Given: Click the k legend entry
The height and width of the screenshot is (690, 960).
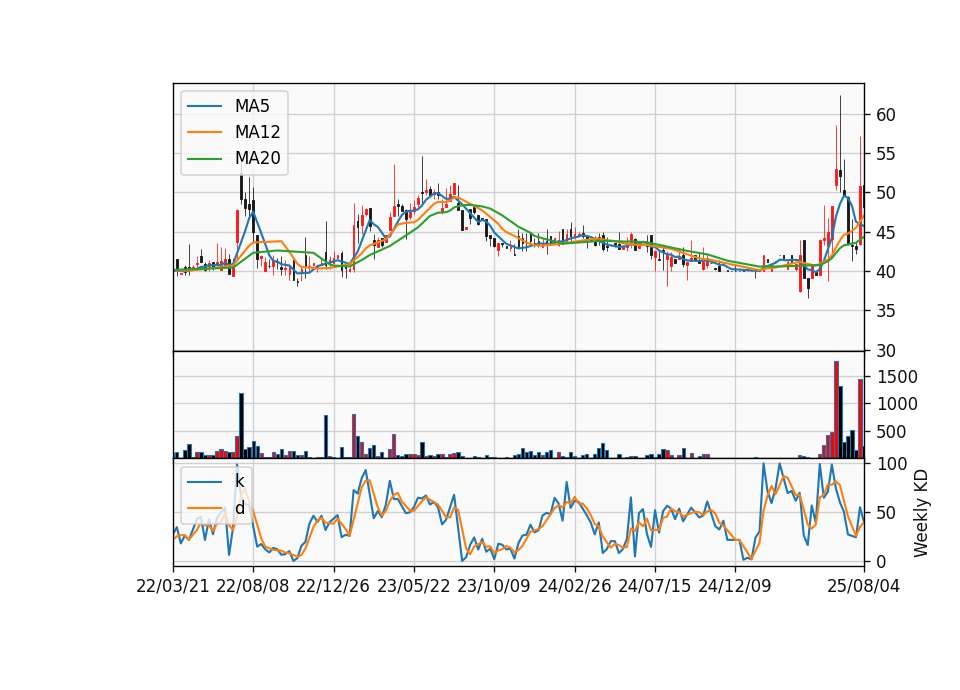Looking at the screenshot, I should [239, 482].
